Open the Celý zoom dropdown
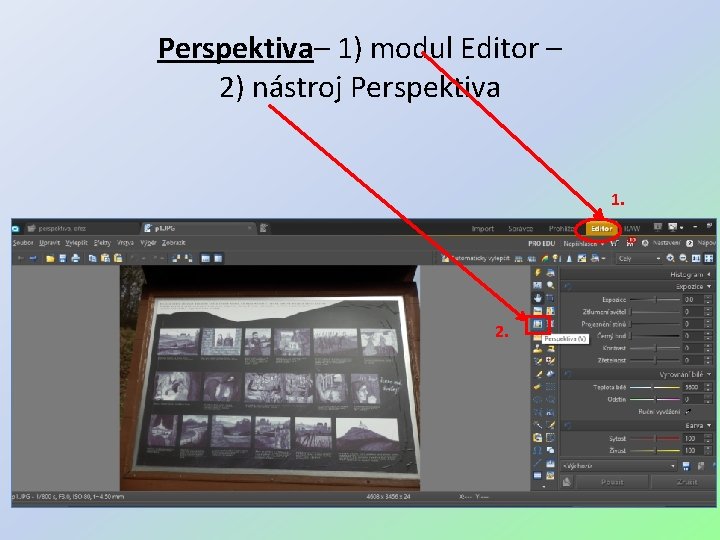Image resolution: width=720 pixels, height=540 pixels. click(x=639, y=259)
